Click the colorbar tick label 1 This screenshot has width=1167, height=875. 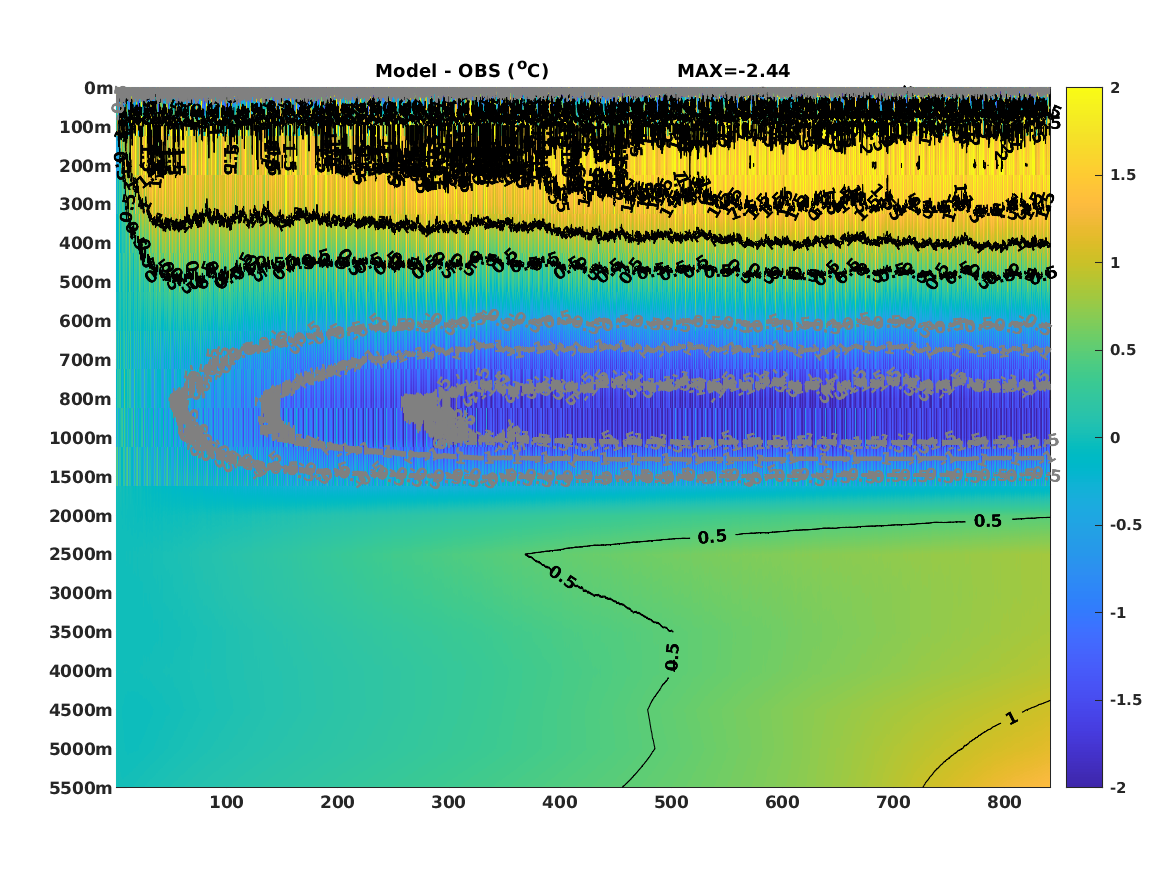pos(1115,263)
